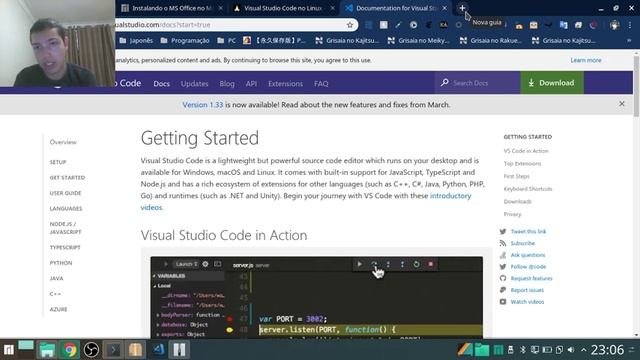Close the Documentation for Visual Studio tab
The width and height of the screenshot is (640, 360).
444,8
